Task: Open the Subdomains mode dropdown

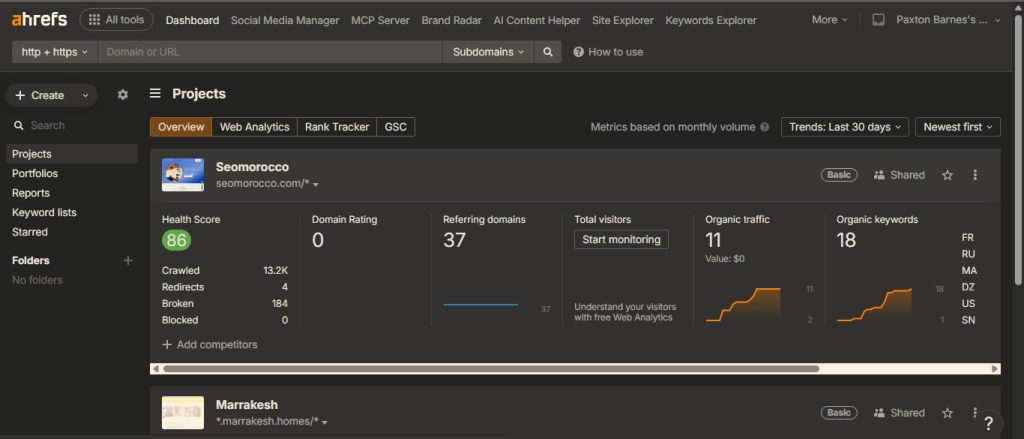Action: [488, 52]
